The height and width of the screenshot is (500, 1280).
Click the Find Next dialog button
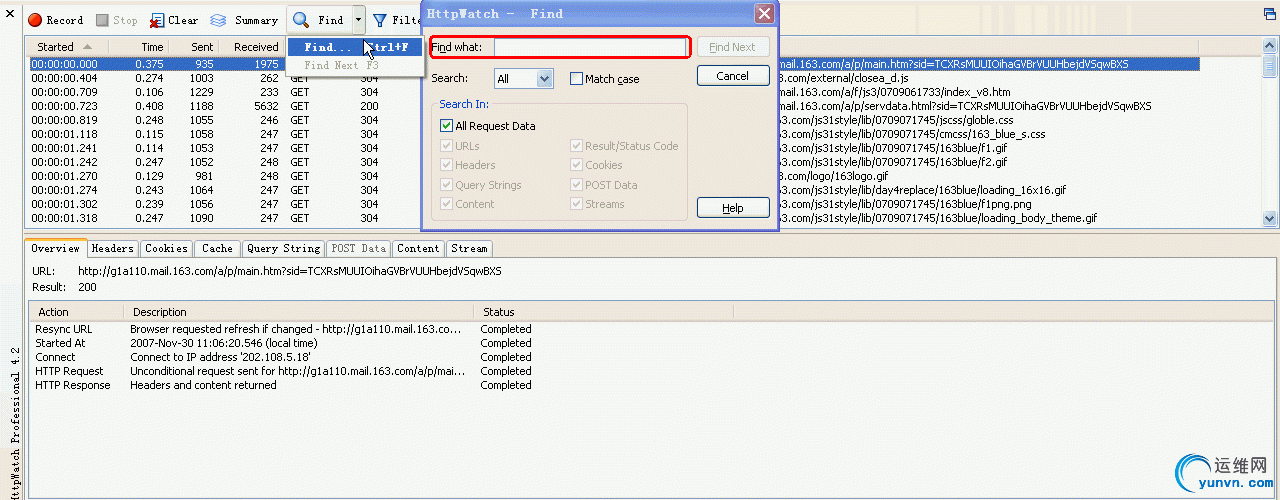pos(733,47)
